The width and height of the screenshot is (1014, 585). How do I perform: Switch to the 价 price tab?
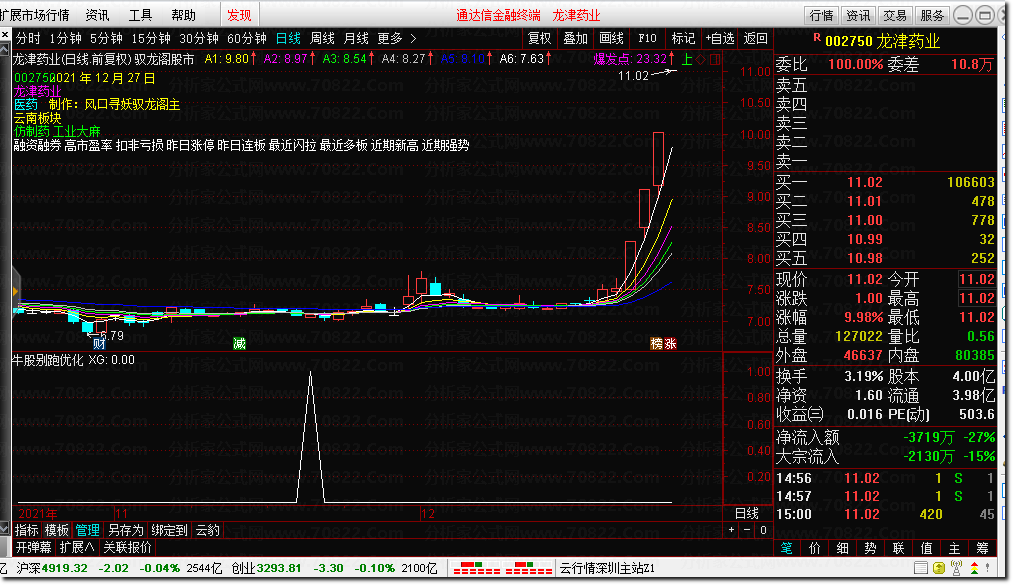click(814, 548)
